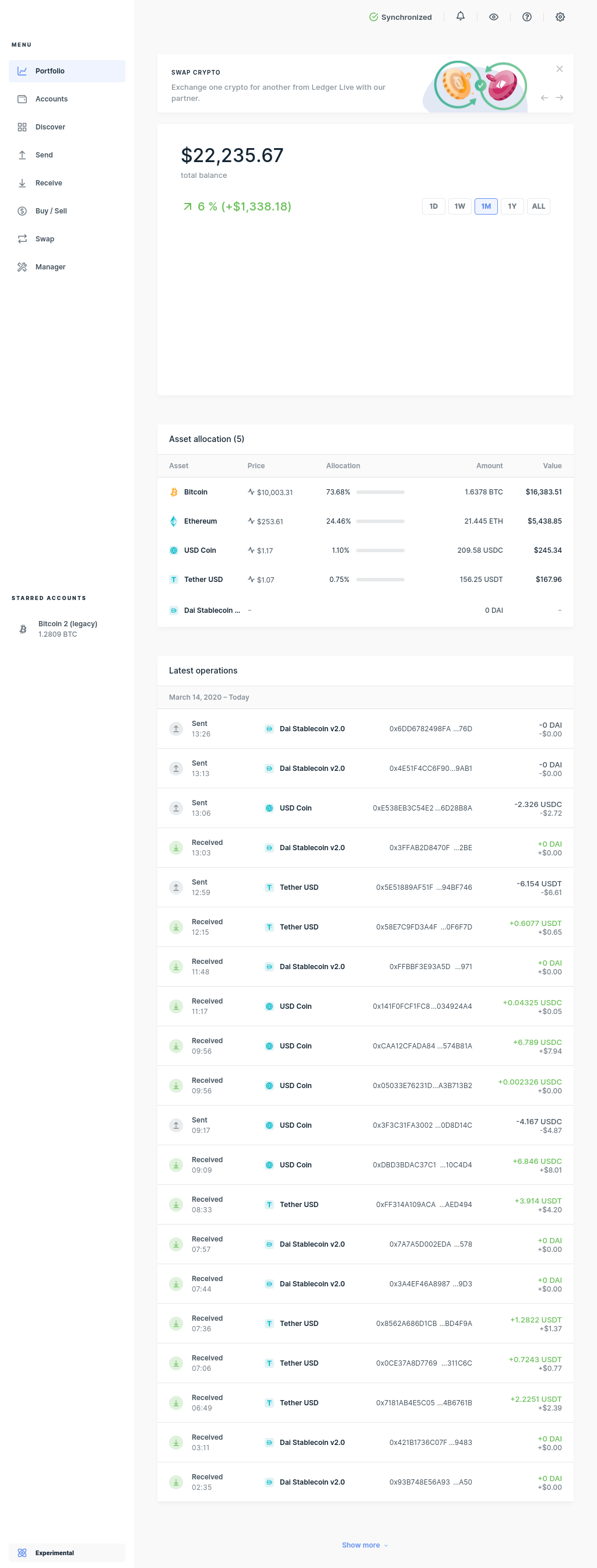Click the Latest operations heading
Screen dimensions: 597x1568
tap(203, 670)
